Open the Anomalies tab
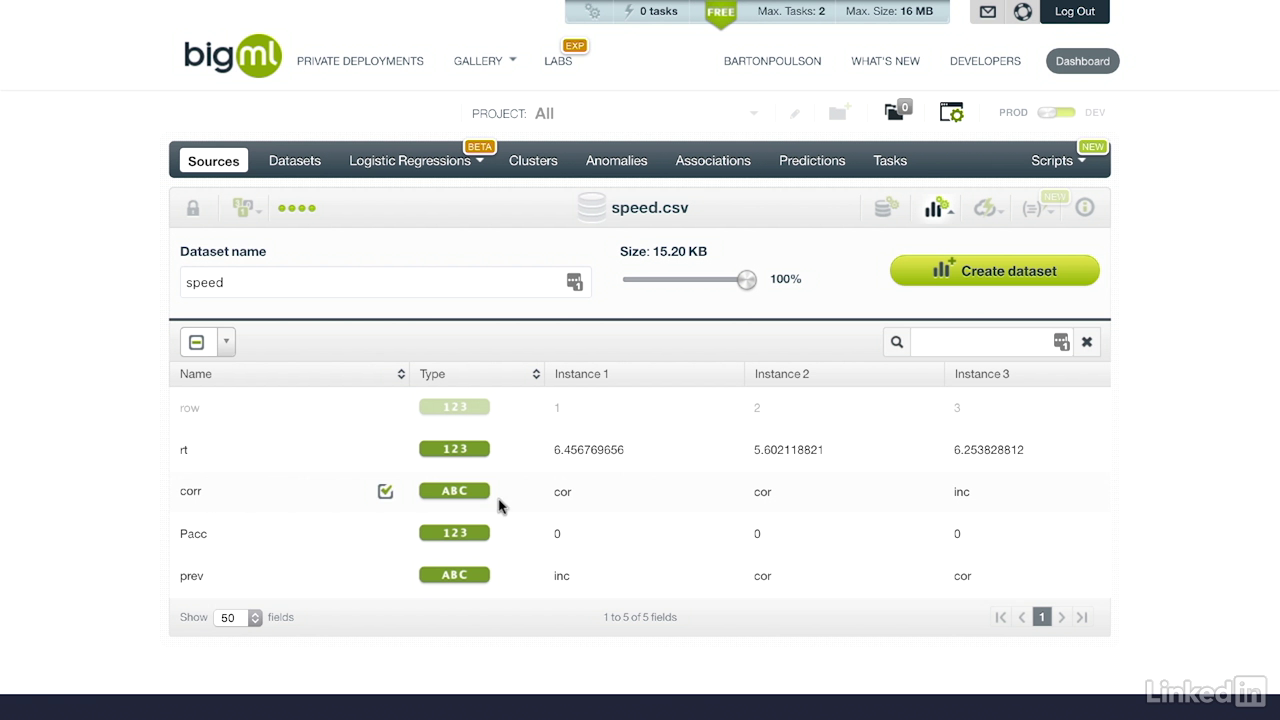 tap(616, 160)
